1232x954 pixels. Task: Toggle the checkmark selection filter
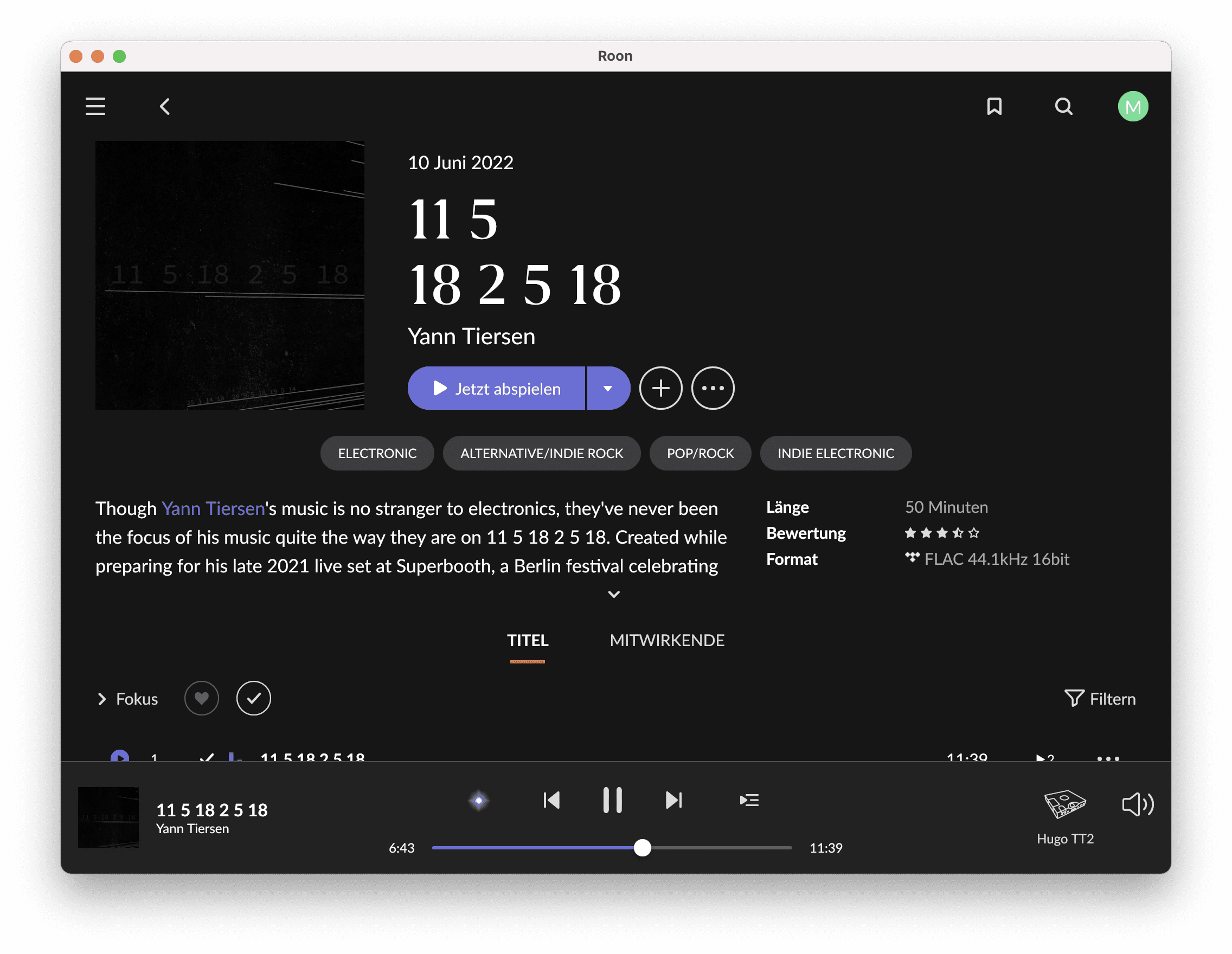253,698
